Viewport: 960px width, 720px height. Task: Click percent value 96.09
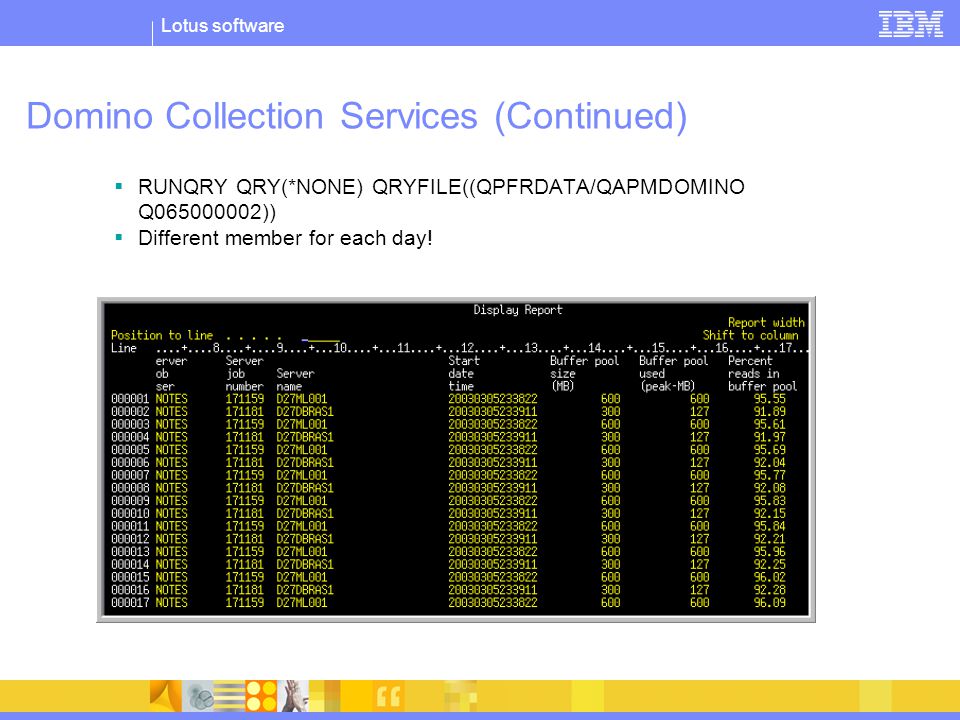coord(769,602)
